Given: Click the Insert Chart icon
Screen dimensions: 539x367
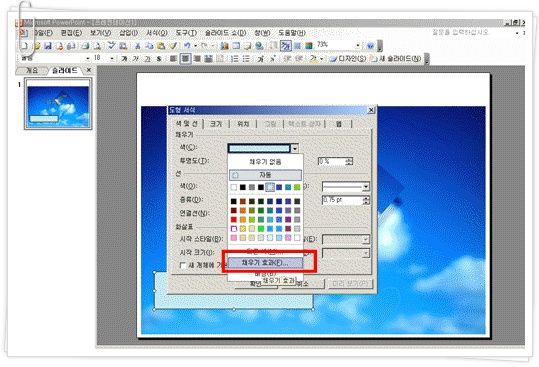Looking at the screenshot, I should [x=224, y=46].
